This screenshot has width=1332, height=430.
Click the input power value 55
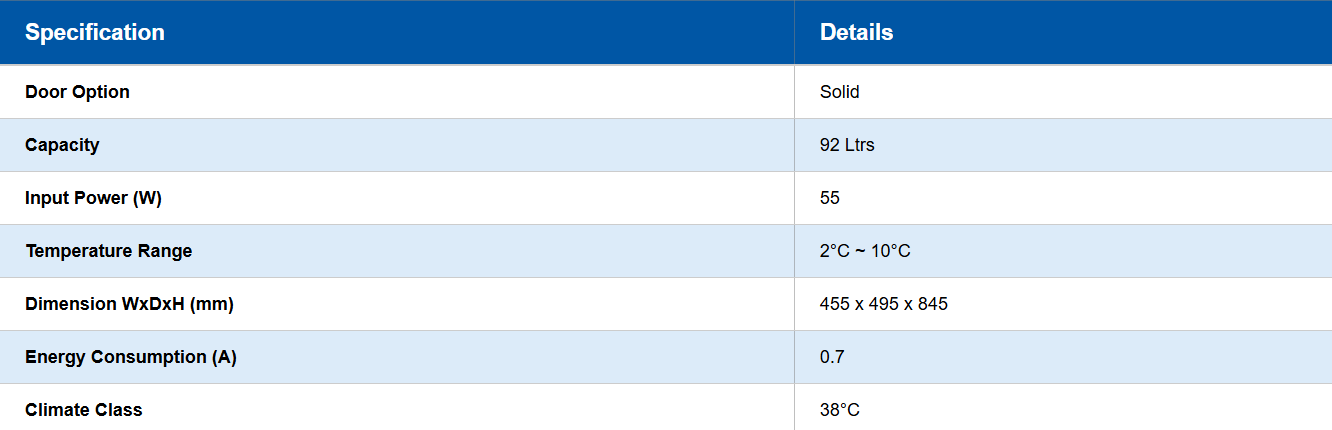click(x=829, y=198)
